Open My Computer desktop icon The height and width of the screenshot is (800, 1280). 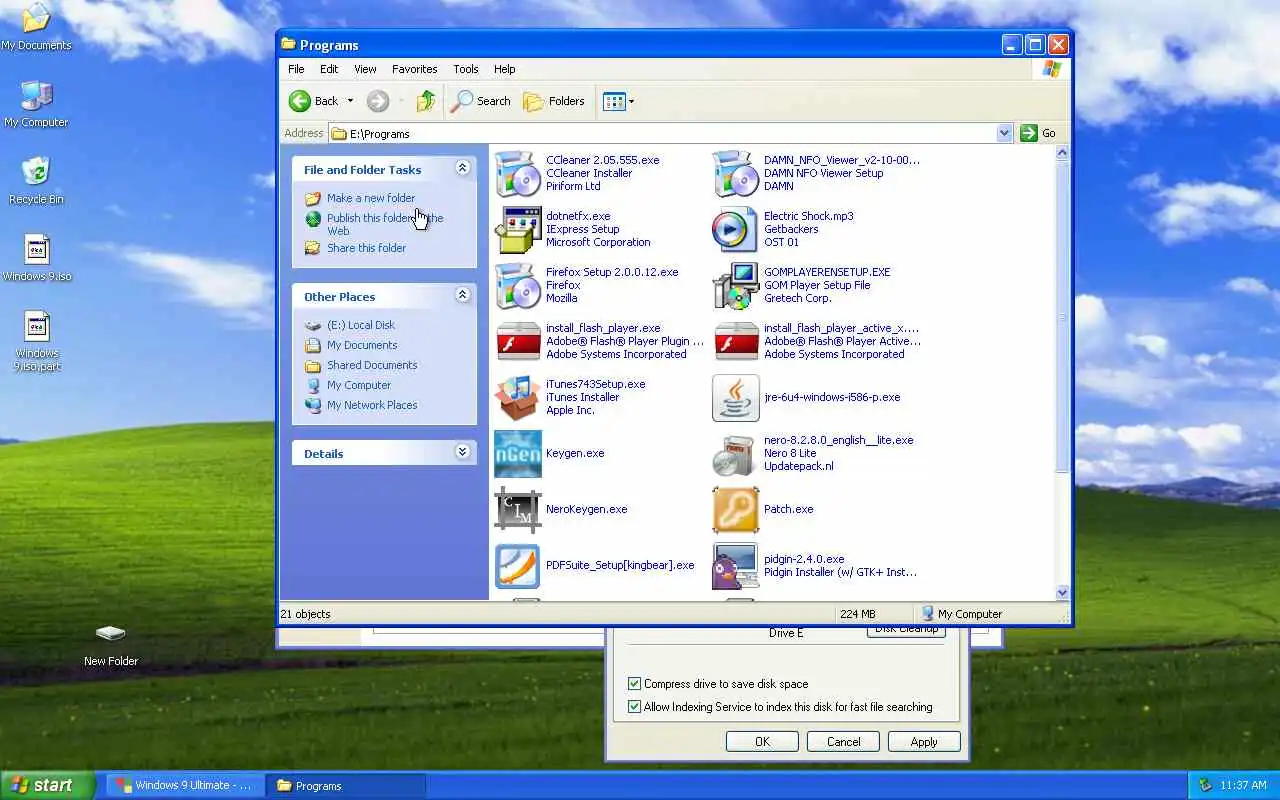[x=36, y=104]
